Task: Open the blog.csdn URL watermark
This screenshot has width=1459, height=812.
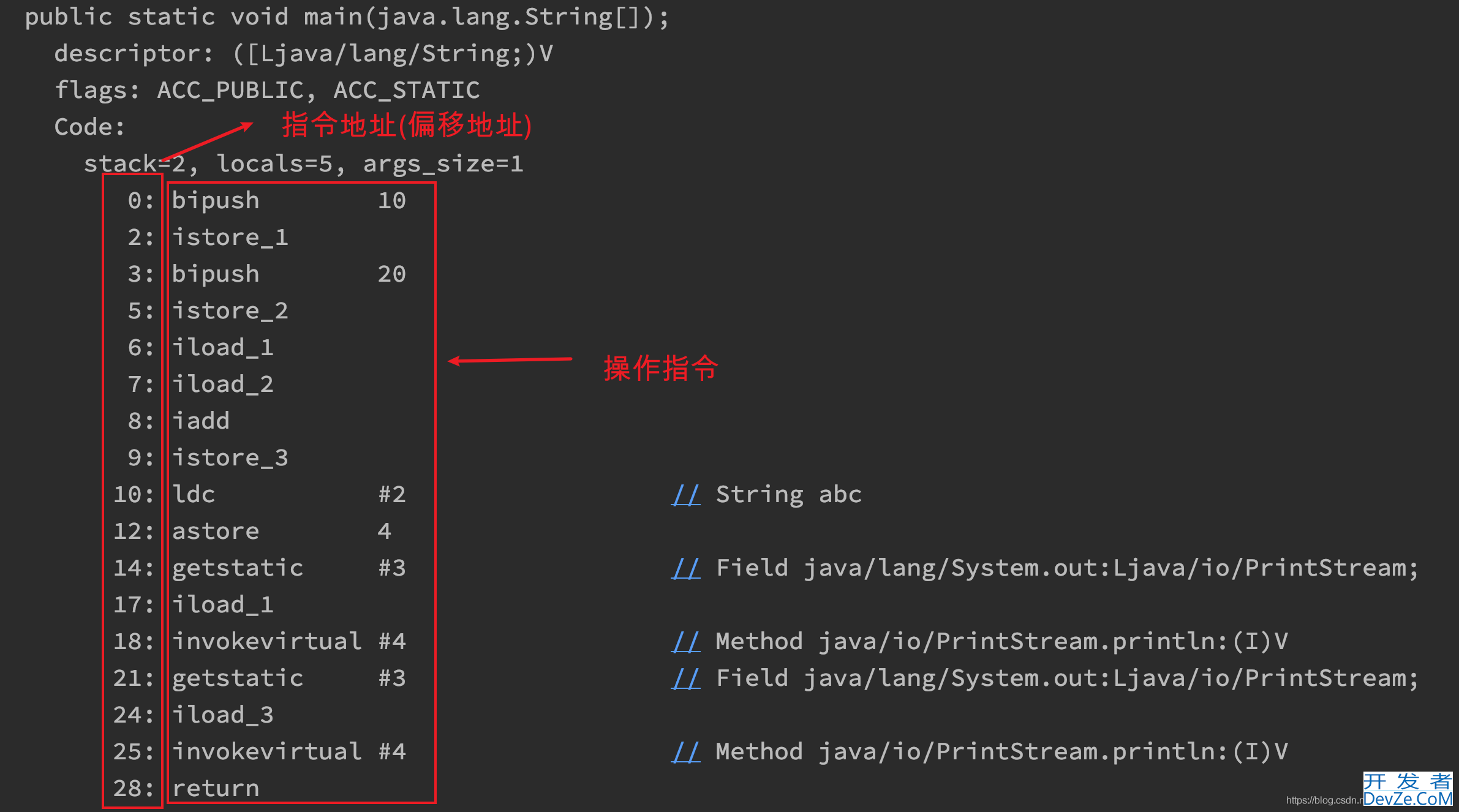Action: point(1323,800)
